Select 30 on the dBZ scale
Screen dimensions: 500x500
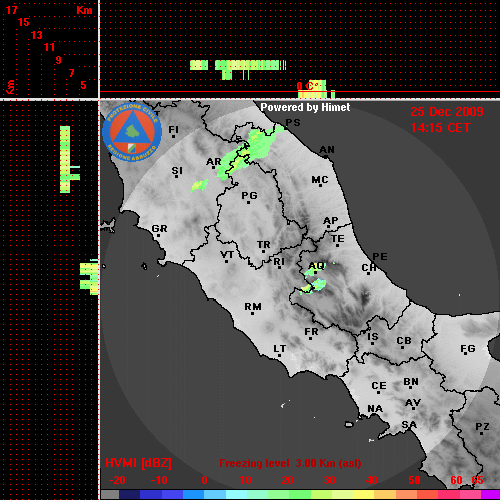(x=330, y=480)
